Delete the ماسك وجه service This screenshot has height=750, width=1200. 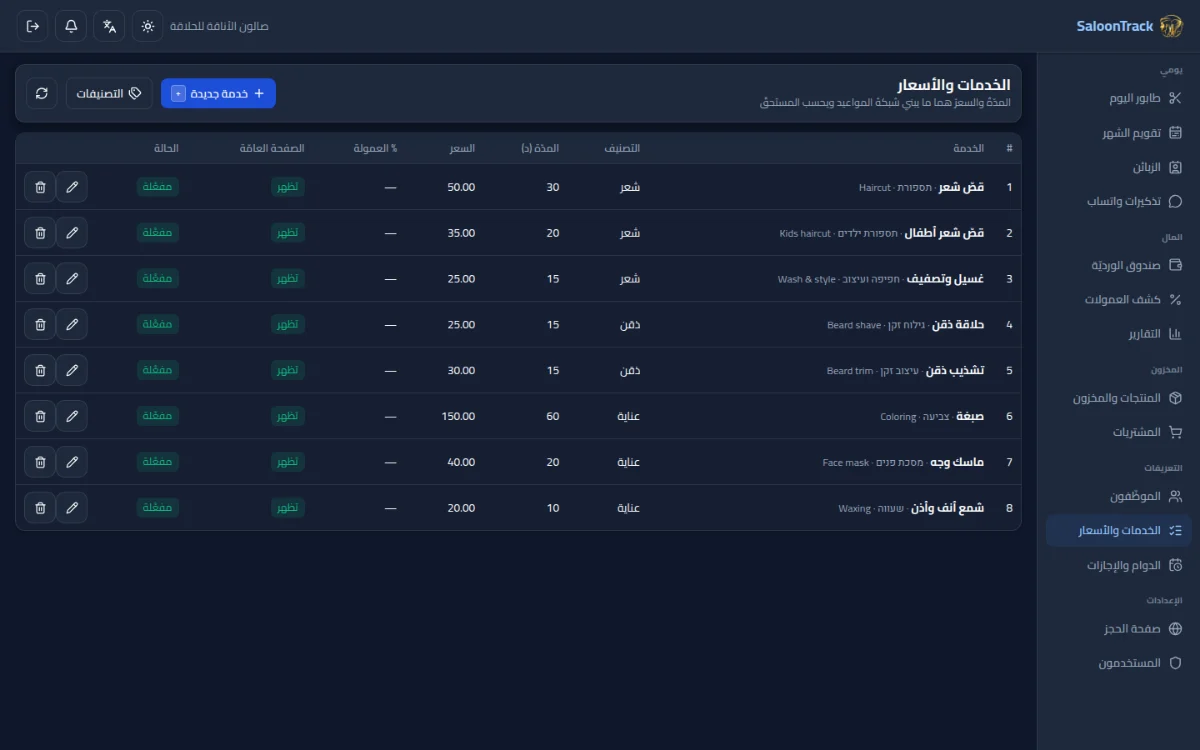click(40, 462)
